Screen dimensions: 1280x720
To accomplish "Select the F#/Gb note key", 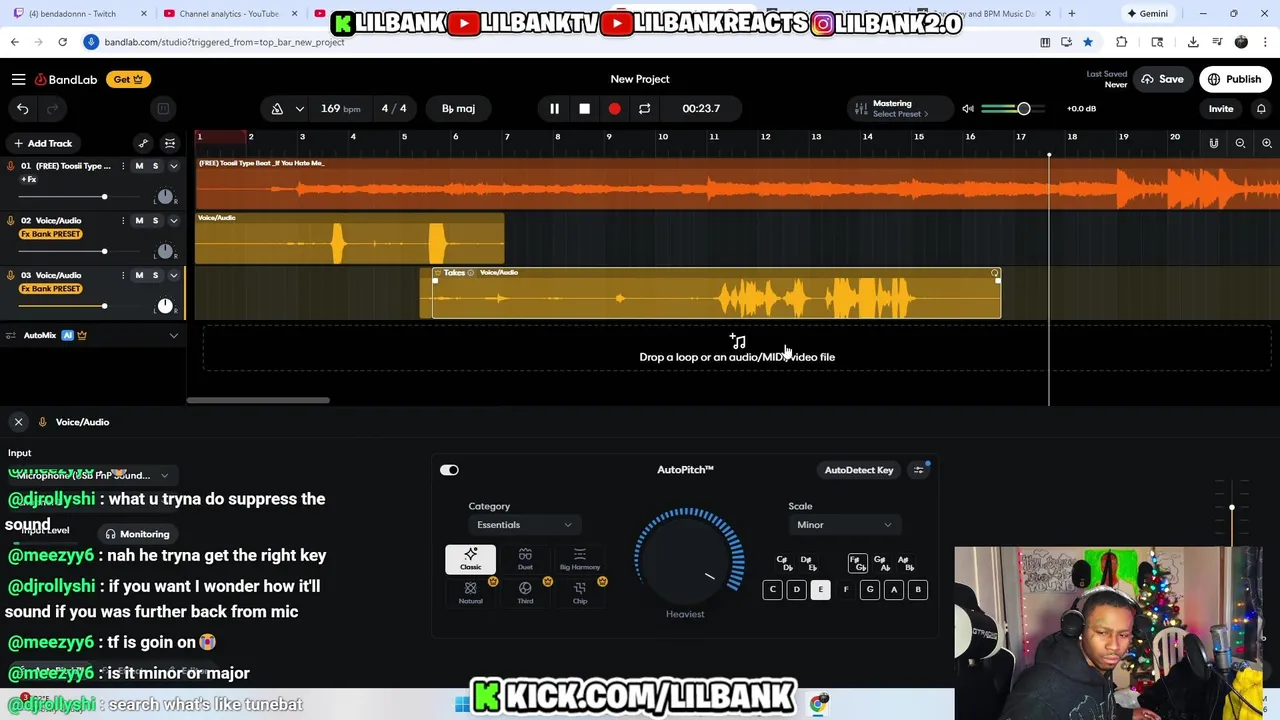I will pyautogui.click(x=857, y=563).
